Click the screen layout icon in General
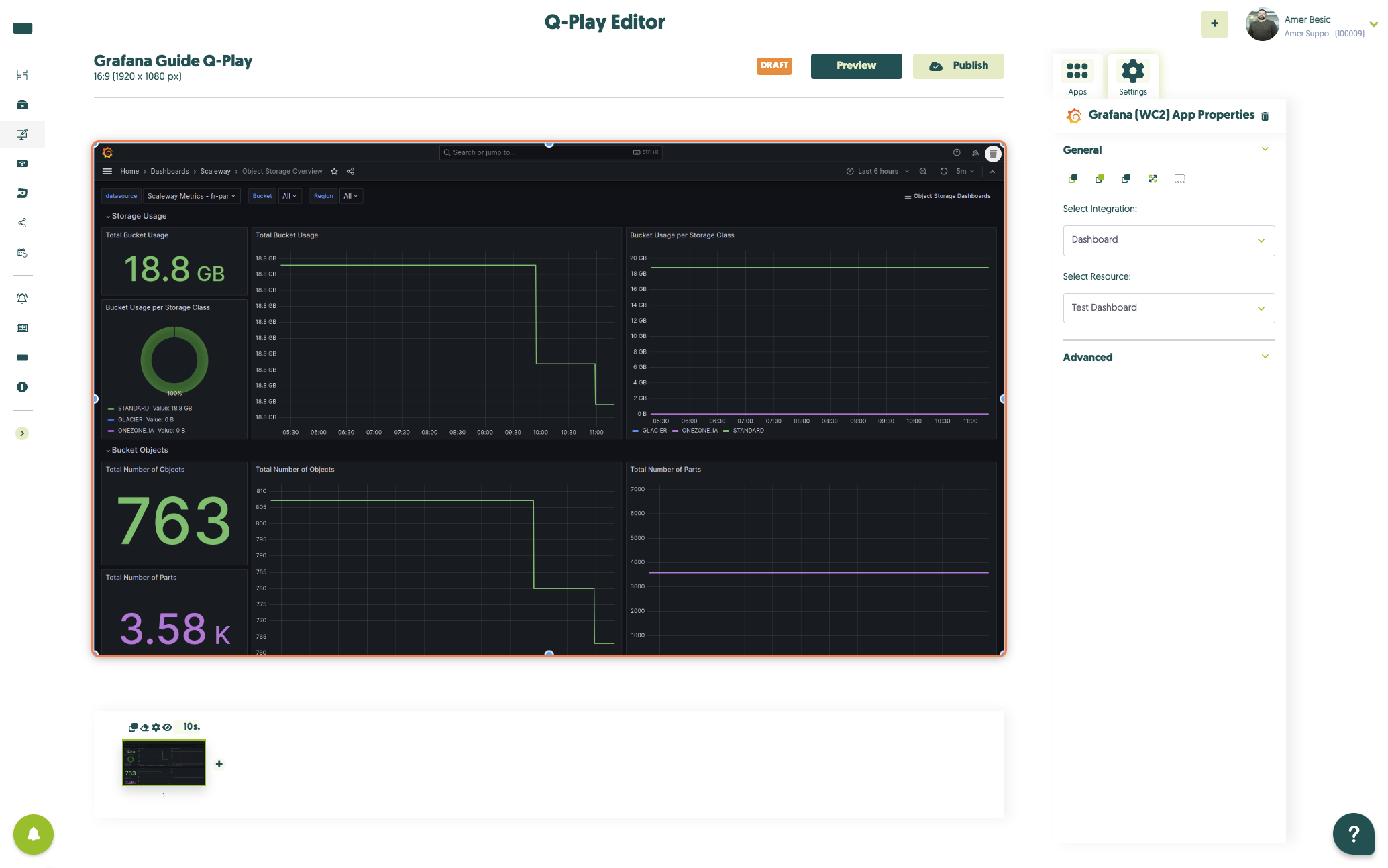 pos(1179,178)
